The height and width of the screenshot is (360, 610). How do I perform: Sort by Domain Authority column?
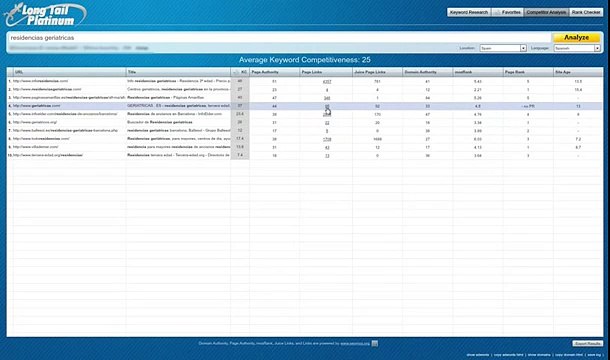point(428,72)
